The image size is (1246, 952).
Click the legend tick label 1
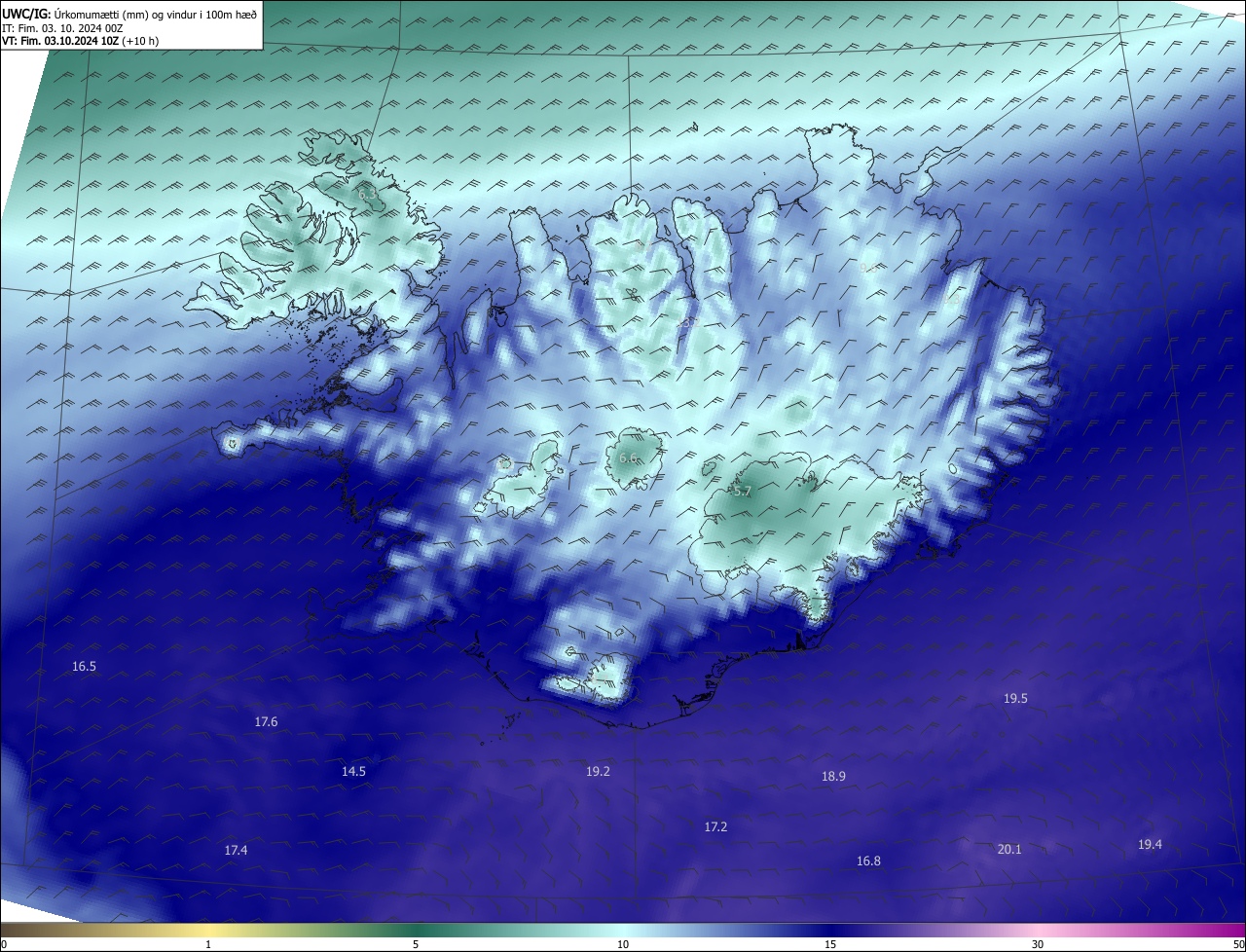(208, 944)
